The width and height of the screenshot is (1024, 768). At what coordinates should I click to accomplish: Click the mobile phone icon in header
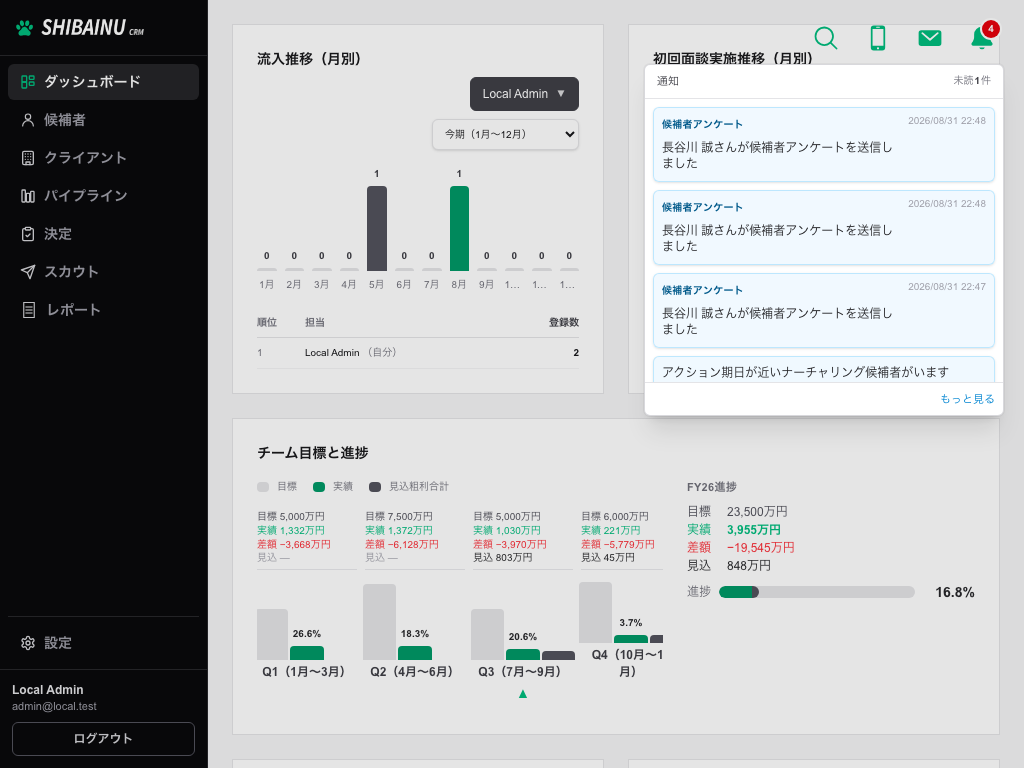878,38
